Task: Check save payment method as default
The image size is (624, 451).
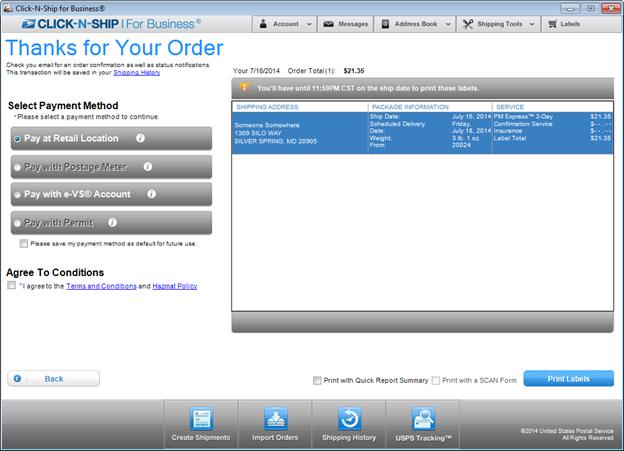Action: click(24, 243)
